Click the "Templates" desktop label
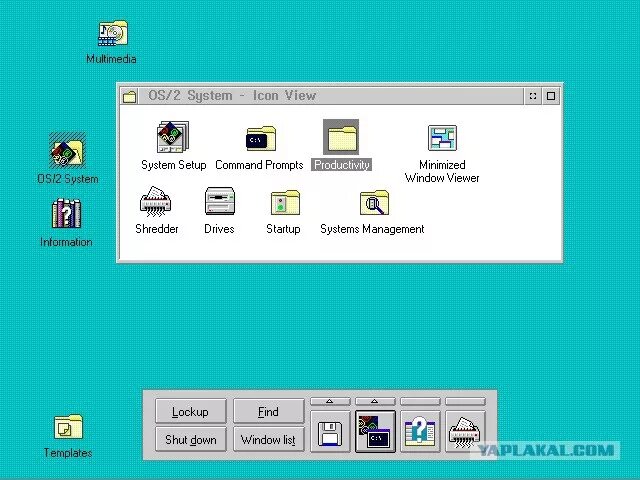640x480 pixels. point(68,453)
